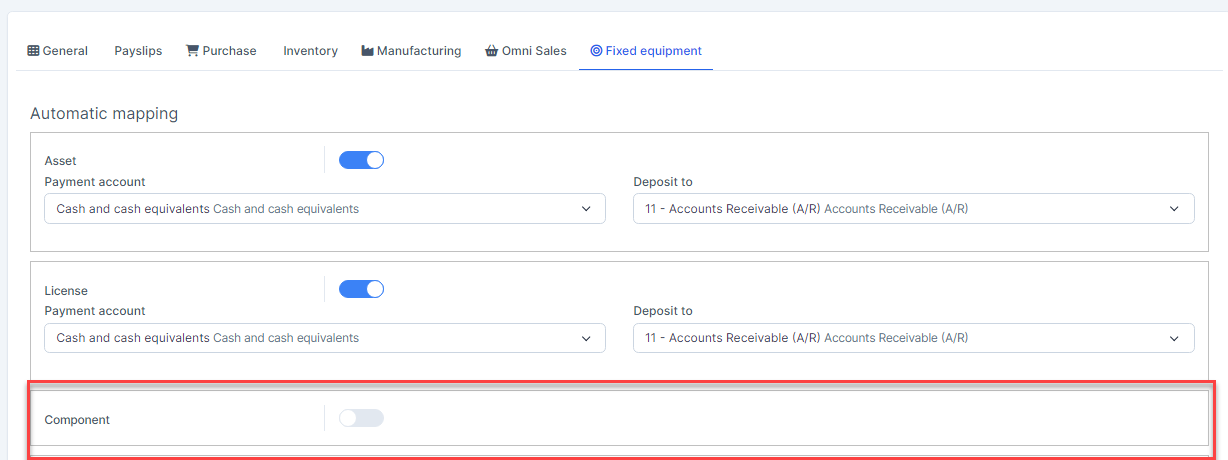The image size is (1228, 460).
Task: Turn off the License mapping toggle
Action: (x=361, y=289)
